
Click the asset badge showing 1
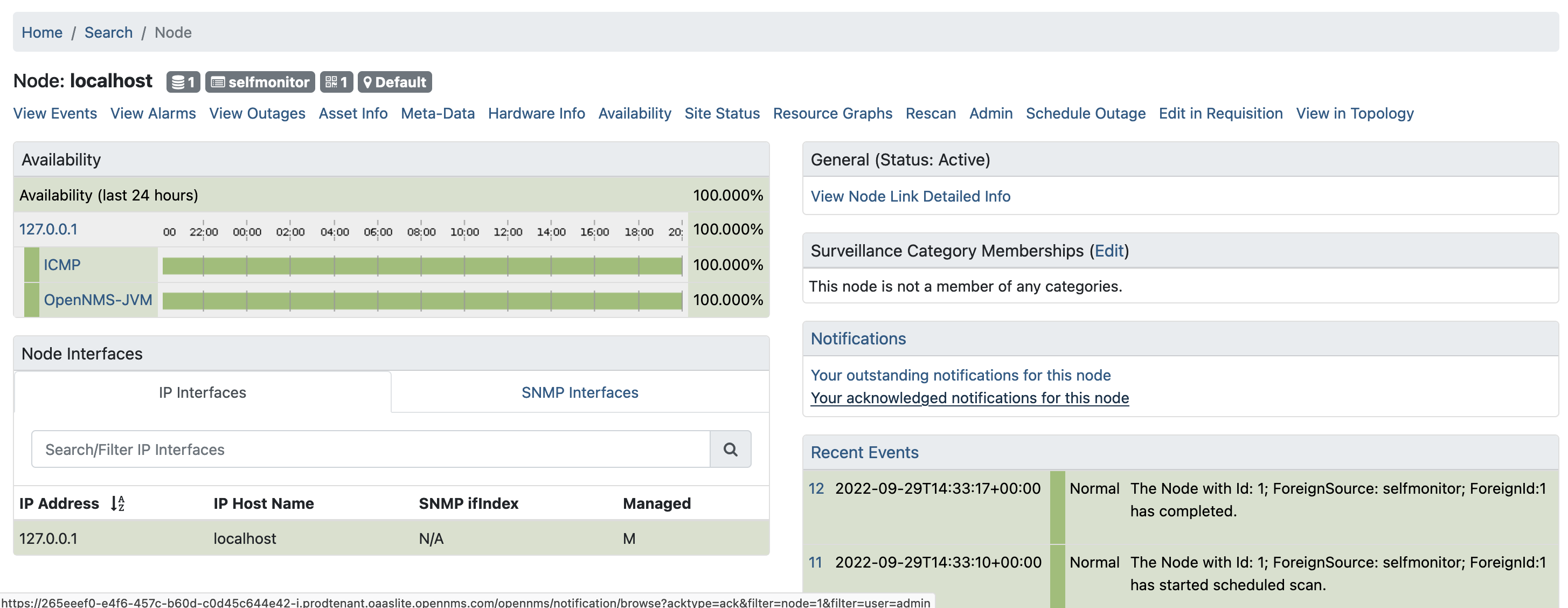pyautogui.click(x=337, y=81)
